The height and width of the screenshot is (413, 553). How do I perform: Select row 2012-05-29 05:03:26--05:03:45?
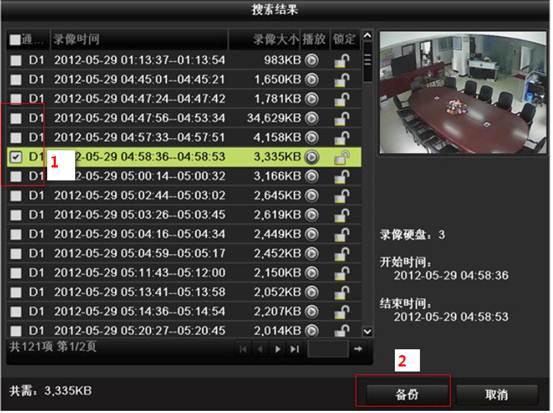coord(185,216)
